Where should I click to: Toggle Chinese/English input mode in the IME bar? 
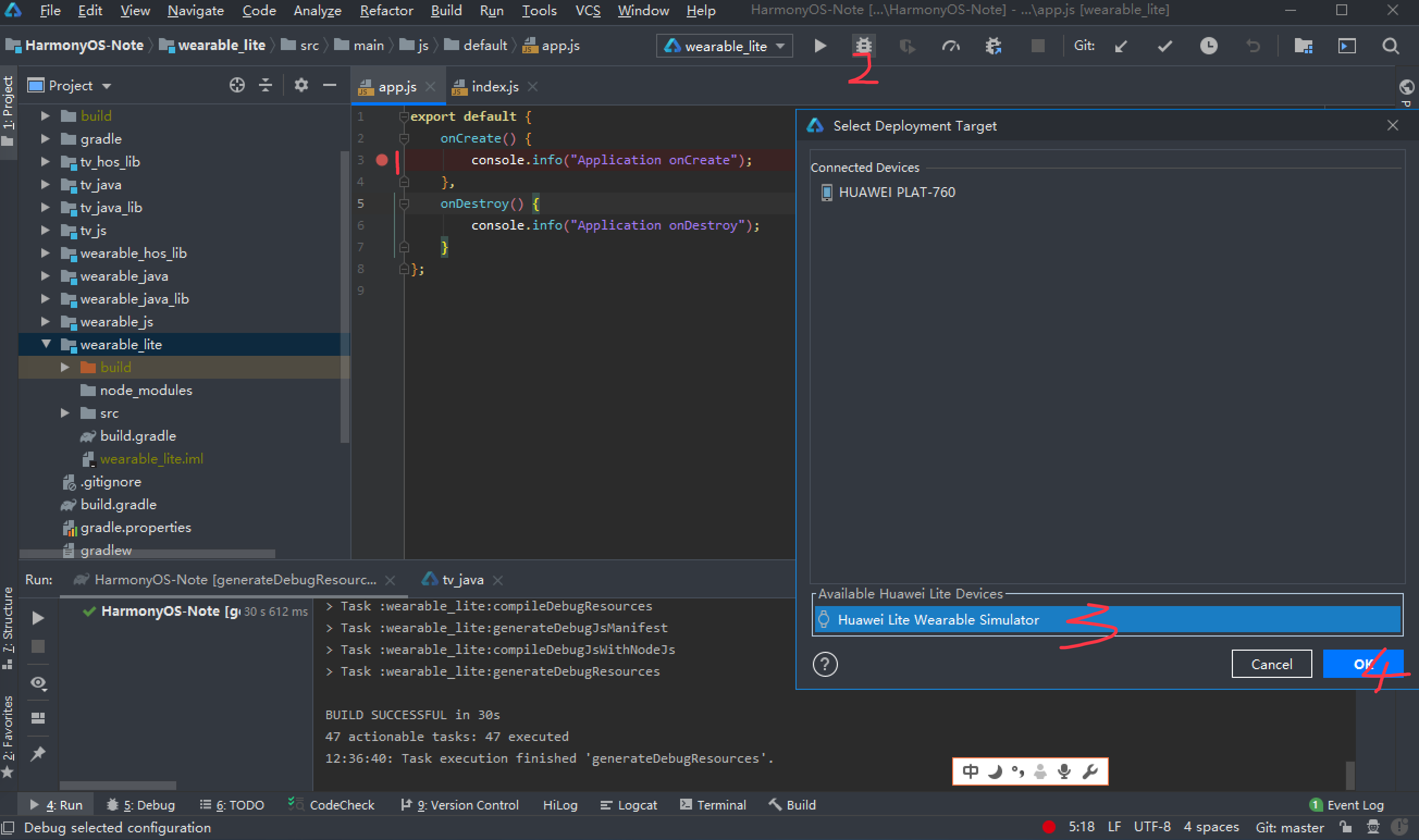(x=970, y=770)
